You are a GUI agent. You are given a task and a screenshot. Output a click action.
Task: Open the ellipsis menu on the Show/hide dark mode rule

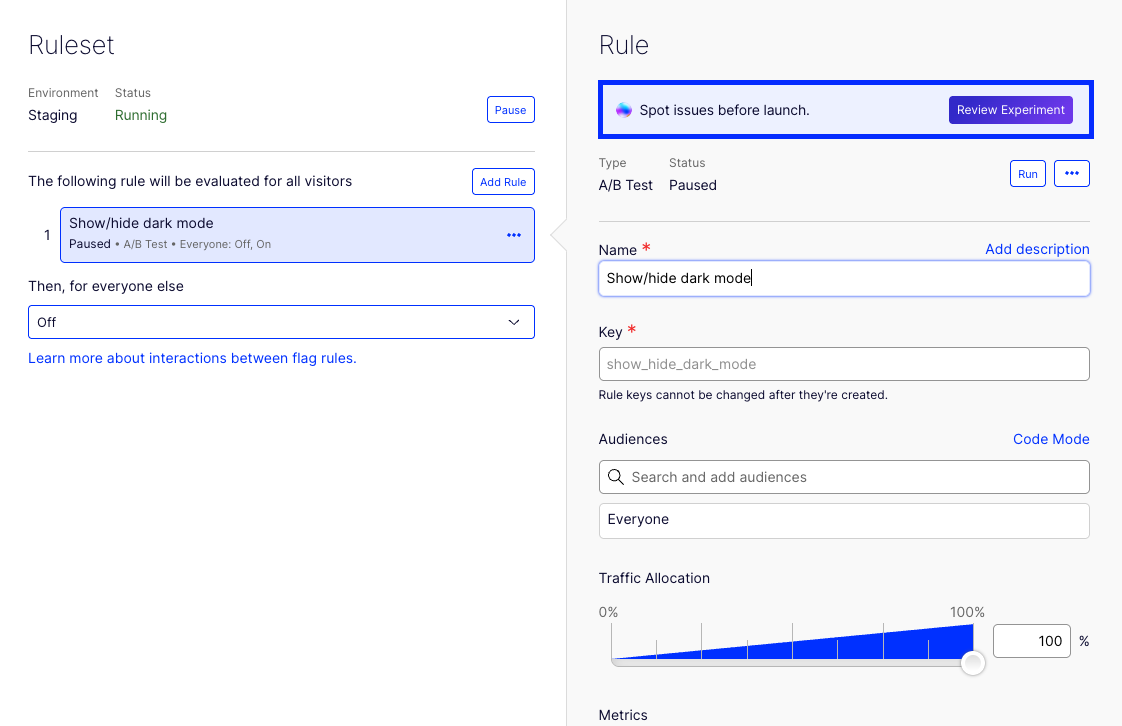click(513, 235)
